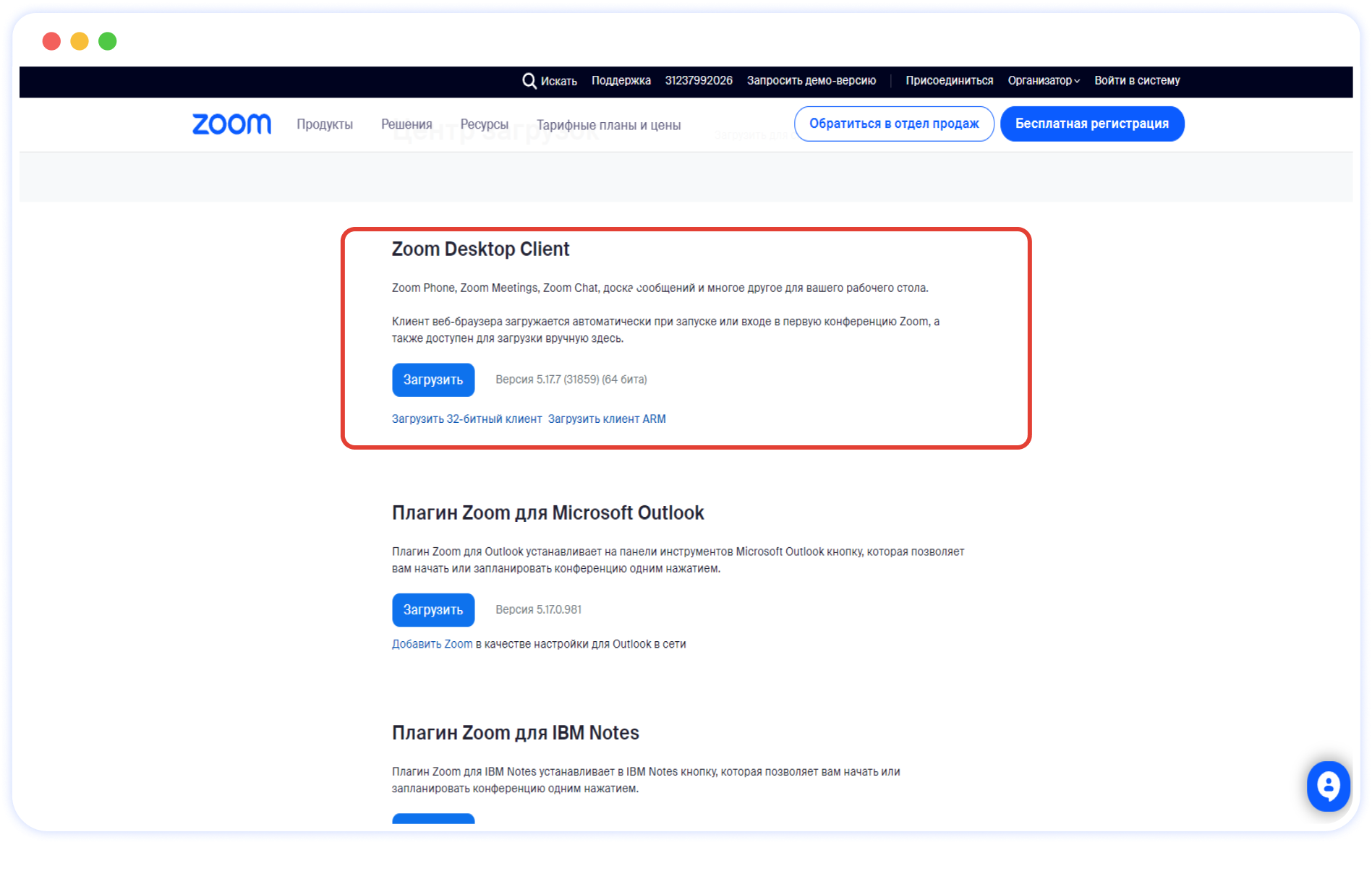Click Присоединиться in top bar
Viewport: 1372px width, 892px height.
click(949, 80)
